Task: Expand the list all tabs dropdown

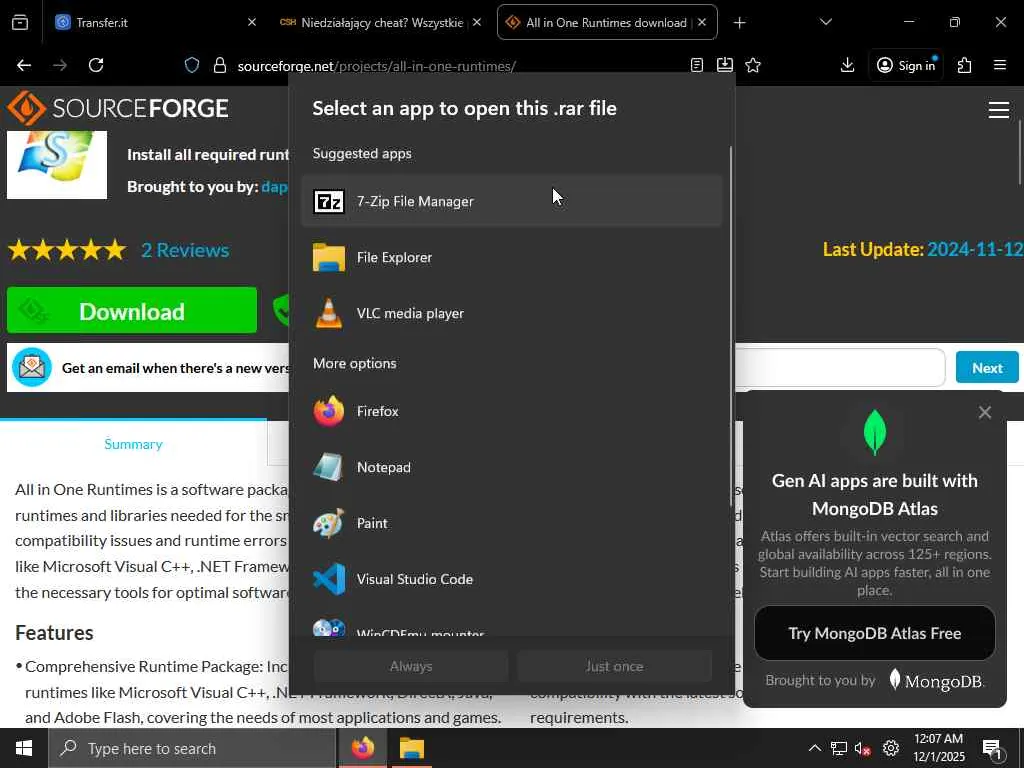Action: point(825,22)
